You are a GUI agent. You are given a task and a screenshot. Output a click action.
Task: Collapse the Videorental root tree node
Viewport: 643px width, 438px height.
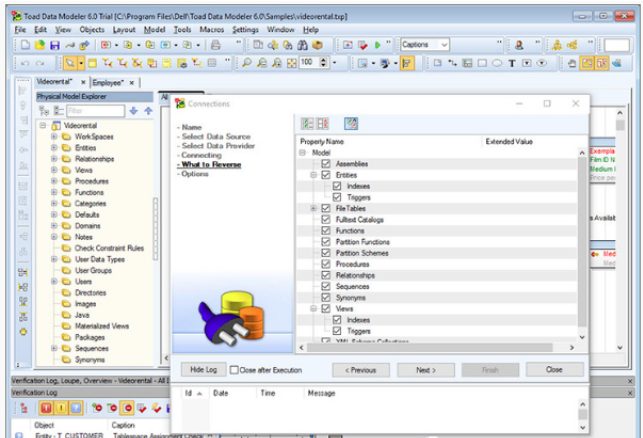click(x=43, y=125)
